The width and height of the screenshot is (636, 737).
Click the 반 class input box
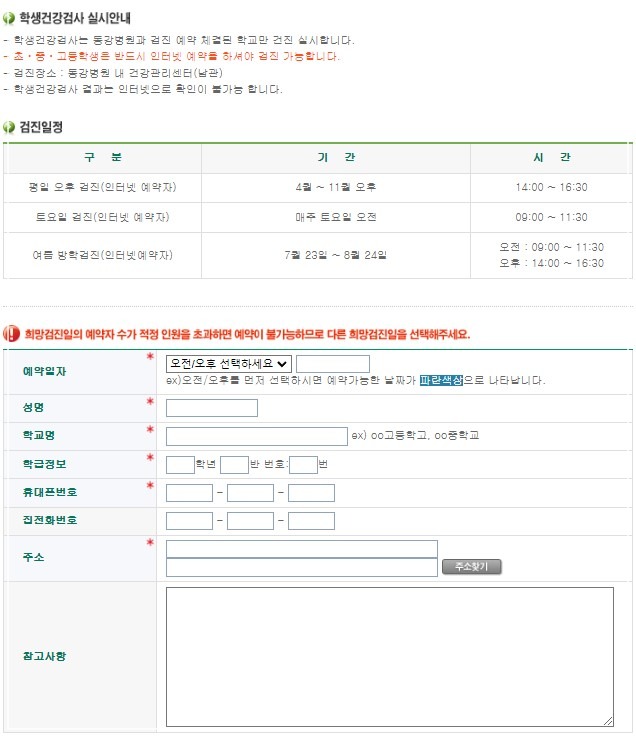tap(234, 464)
